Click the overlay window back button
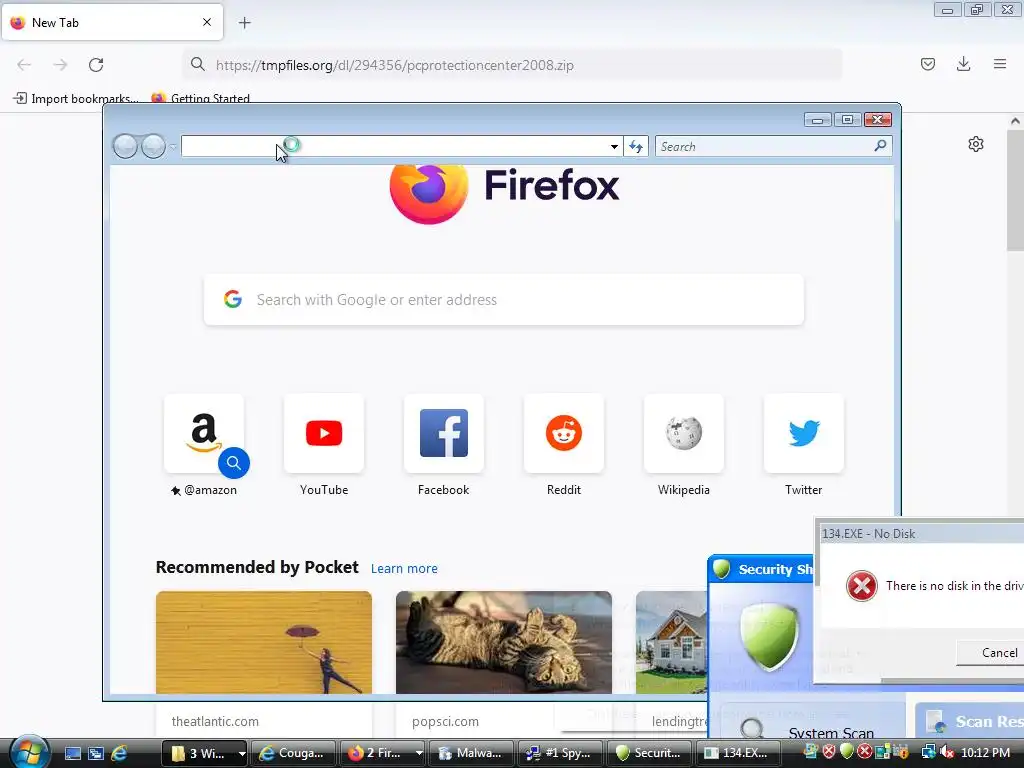This screenshot has height=768, width=1024. (x=125, y=146)
